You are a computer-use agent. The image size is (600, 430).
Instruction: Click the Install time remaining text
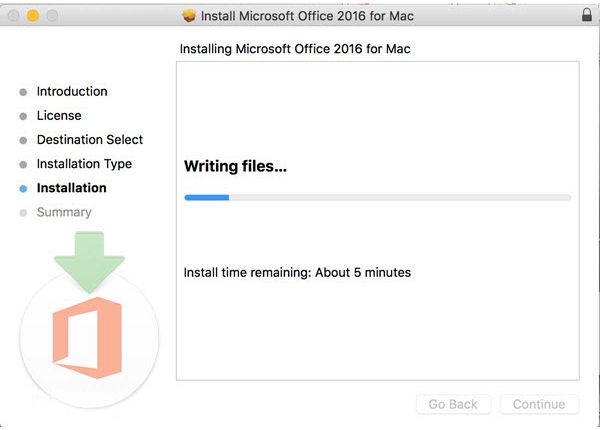click(297, 272)
